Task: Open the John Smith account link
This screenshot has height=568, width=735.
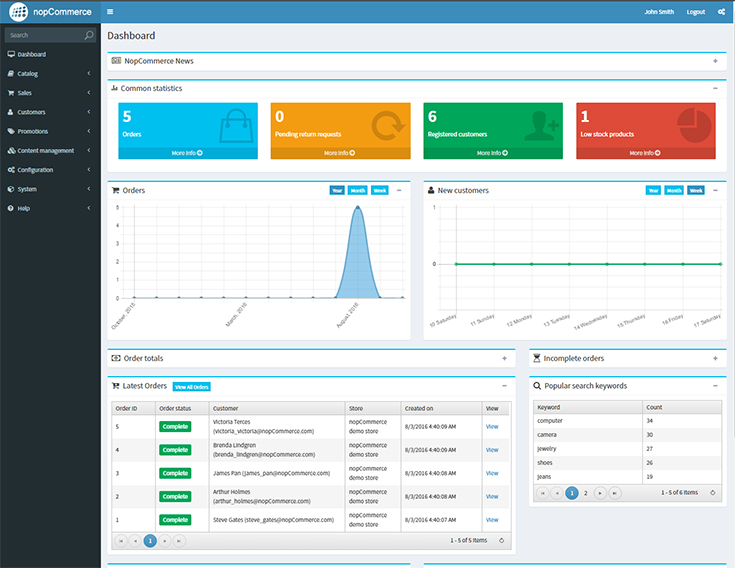Action: (x=659, y=12)
